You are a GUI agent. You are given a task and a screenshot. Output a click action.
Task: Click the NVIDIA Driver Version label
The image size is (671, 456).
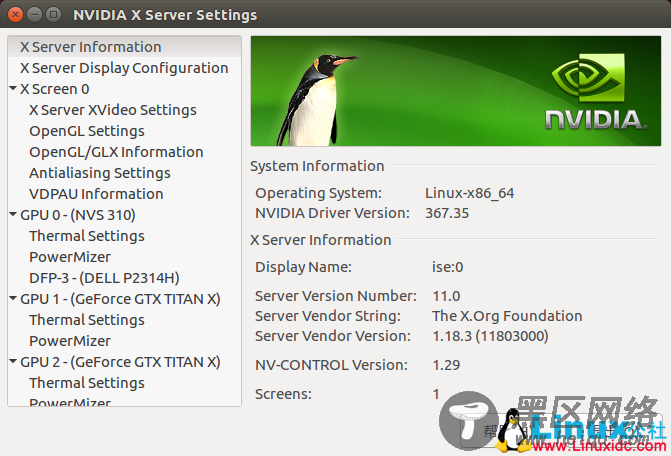(333, 213)
